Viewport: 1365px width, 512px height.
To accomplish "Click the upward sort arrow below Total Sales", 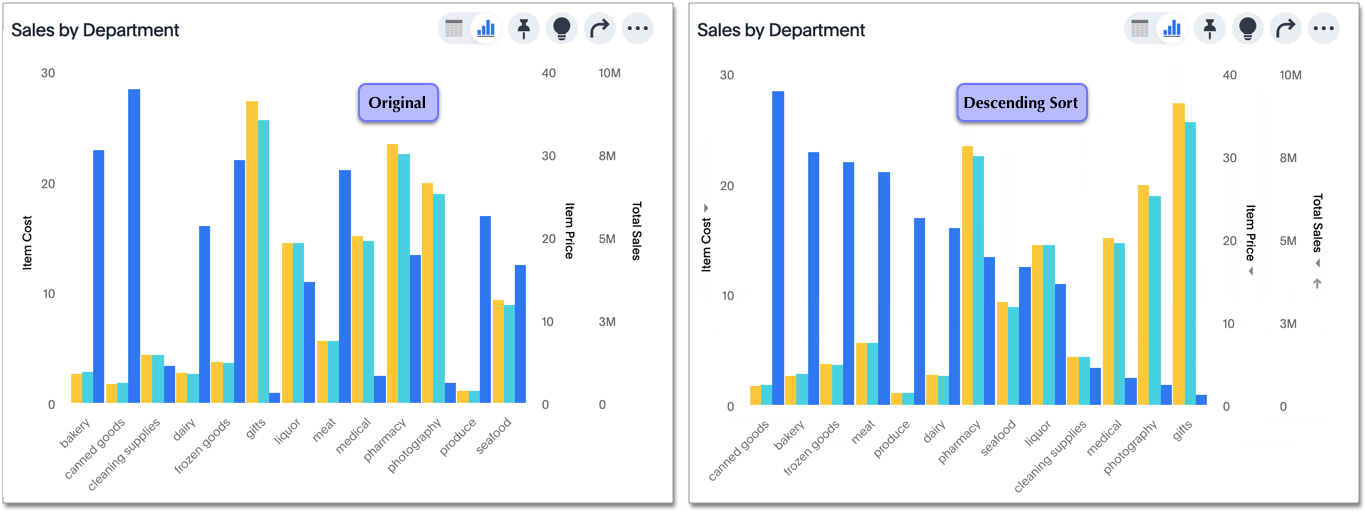I will (1317, 284).
